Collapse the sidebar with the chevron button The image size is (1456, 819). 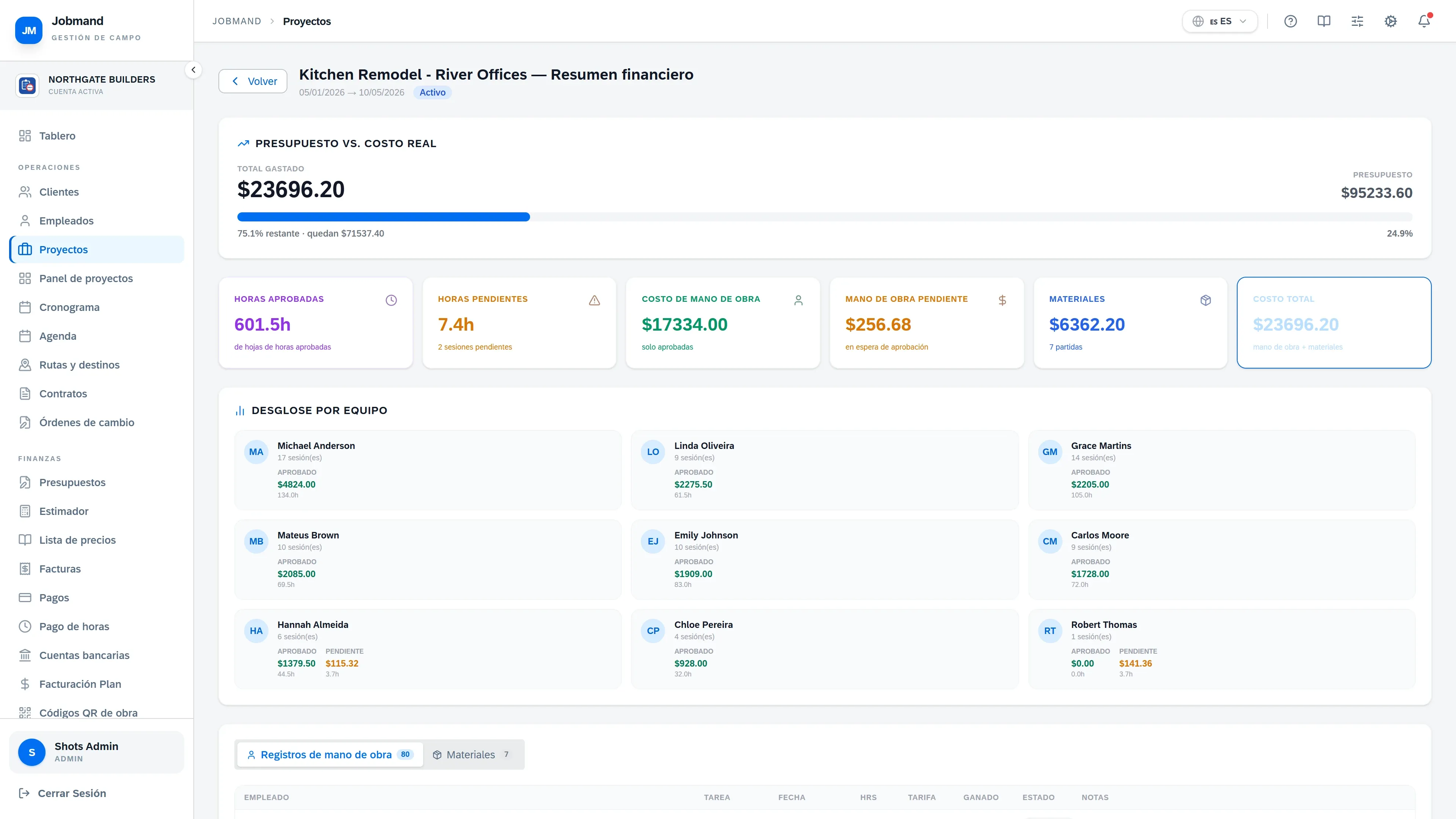tap(193, 70)
